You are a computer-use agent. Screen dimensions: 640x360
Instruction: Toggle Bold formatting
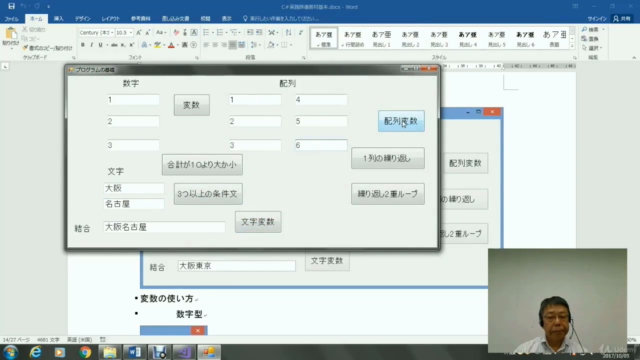tap(82, 45)
